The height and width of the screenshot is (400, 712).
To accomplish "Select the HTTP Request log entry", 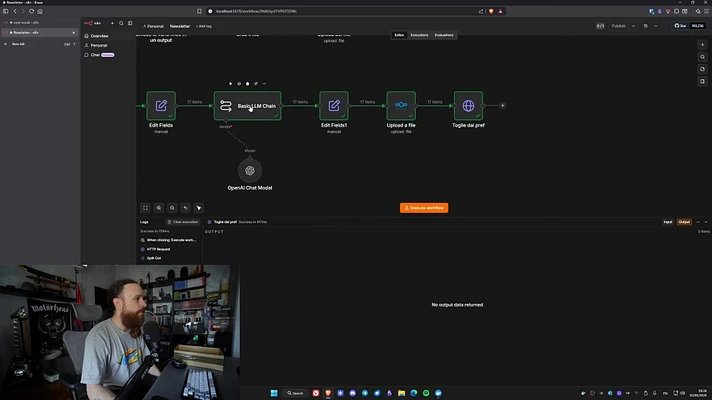I will (158, 249).
